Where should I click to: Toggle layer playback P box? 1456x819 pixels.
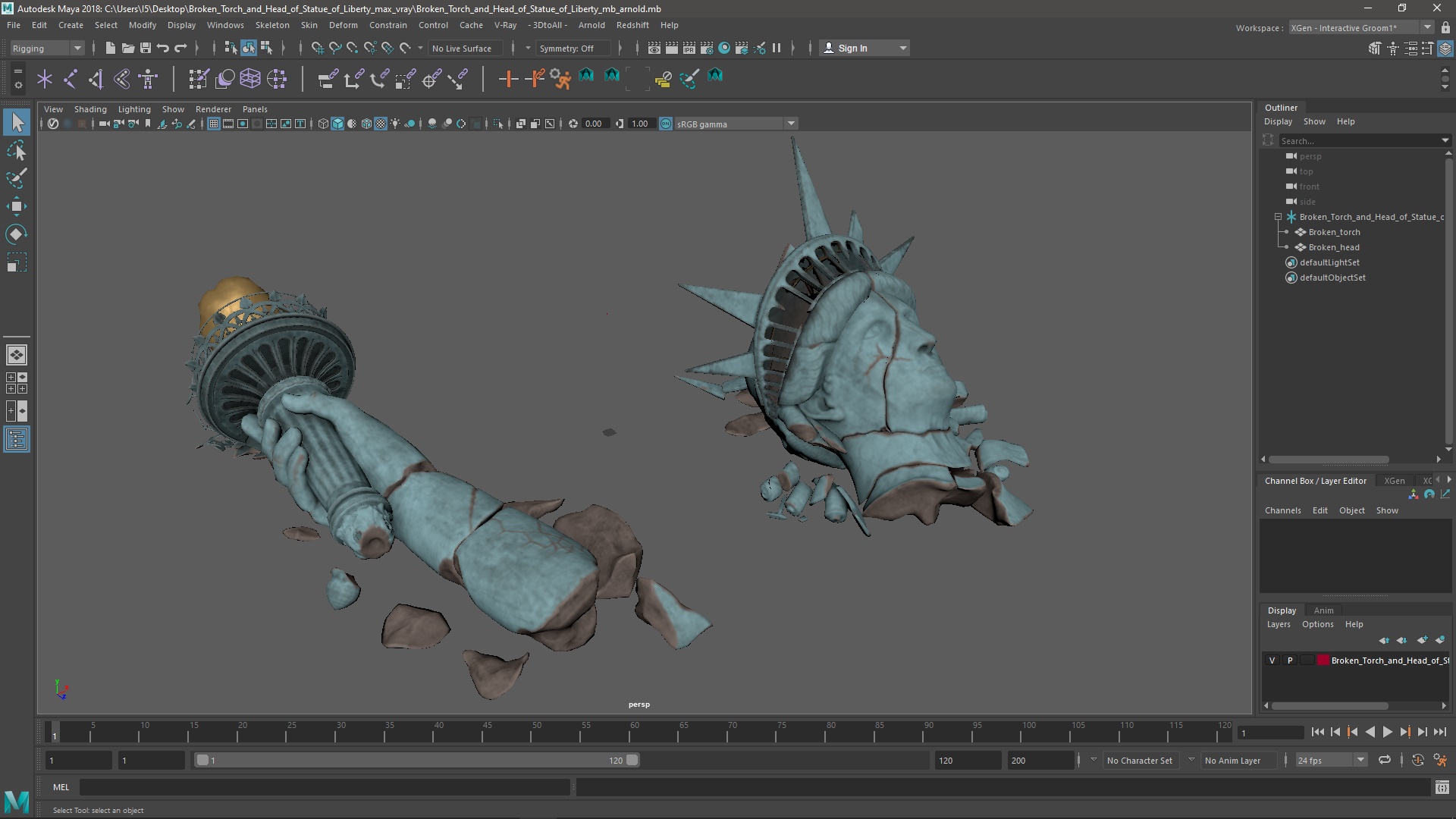click(x=1290, y=661)
